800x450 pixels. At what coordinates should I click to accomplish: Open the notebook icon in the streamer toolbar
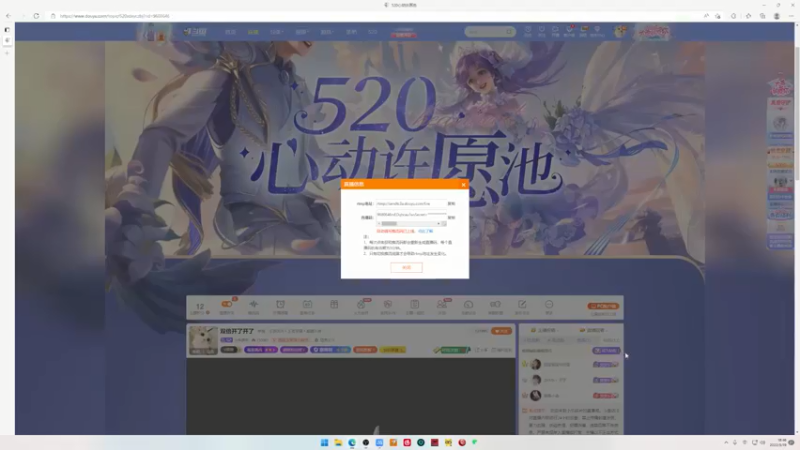pos(415,305)
